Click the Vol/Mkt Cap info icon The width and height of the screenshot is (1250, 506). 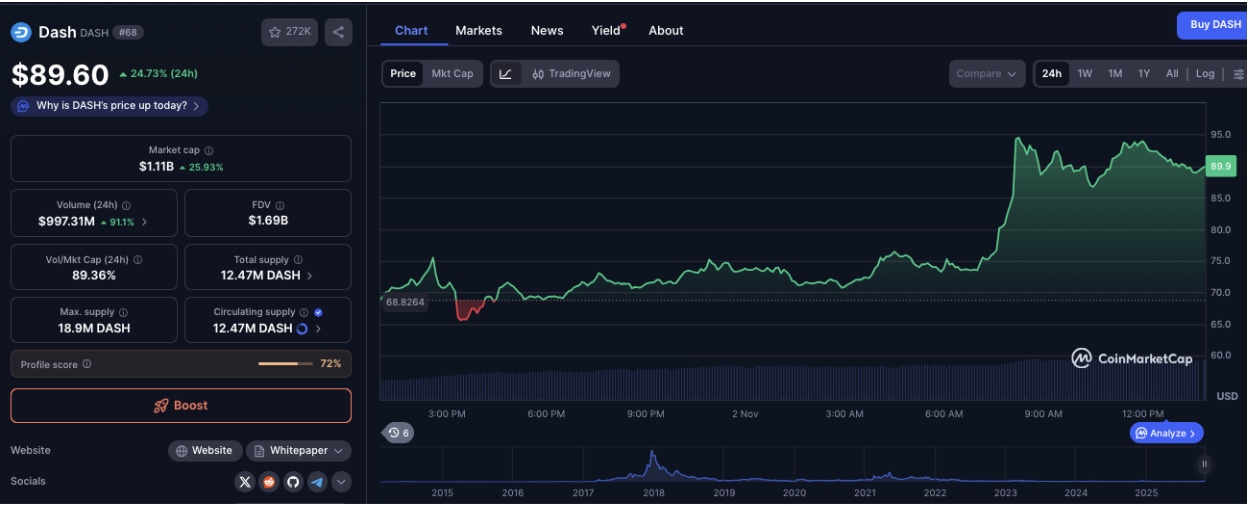point(137,259)
